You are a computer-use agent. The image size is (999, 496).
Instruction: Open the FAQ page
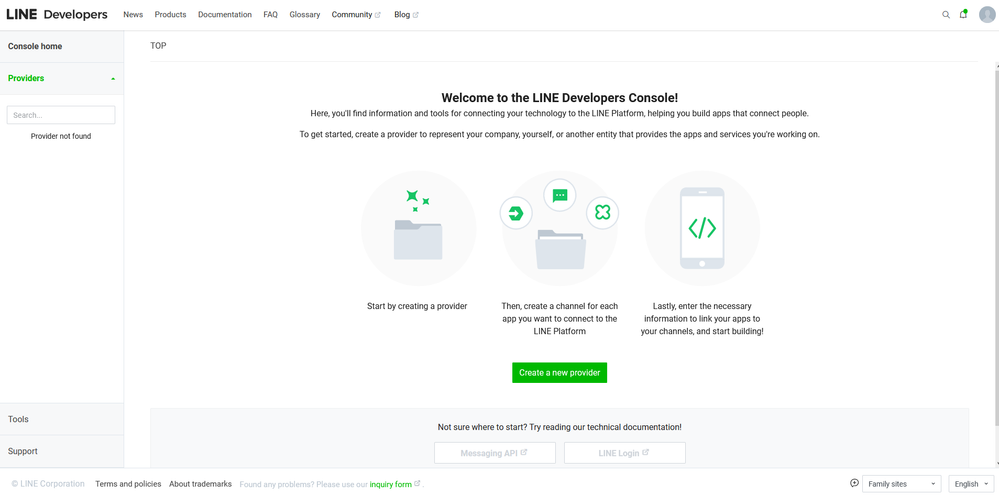(271, 15)
